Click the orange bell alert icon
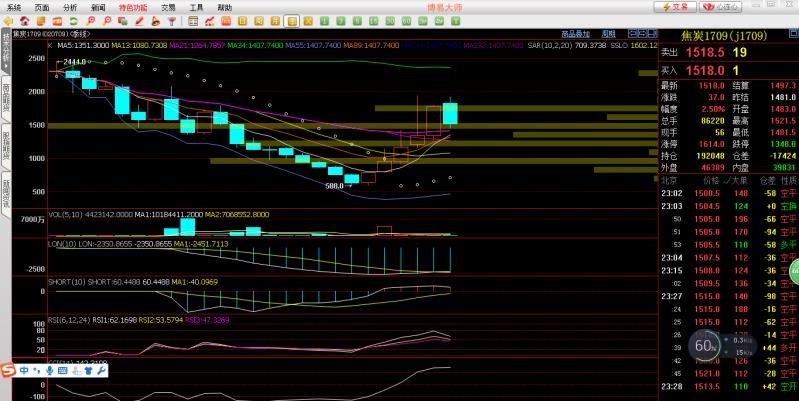Image resolution: width=799 pixels, height=401 pixels. tap(155, 21)
